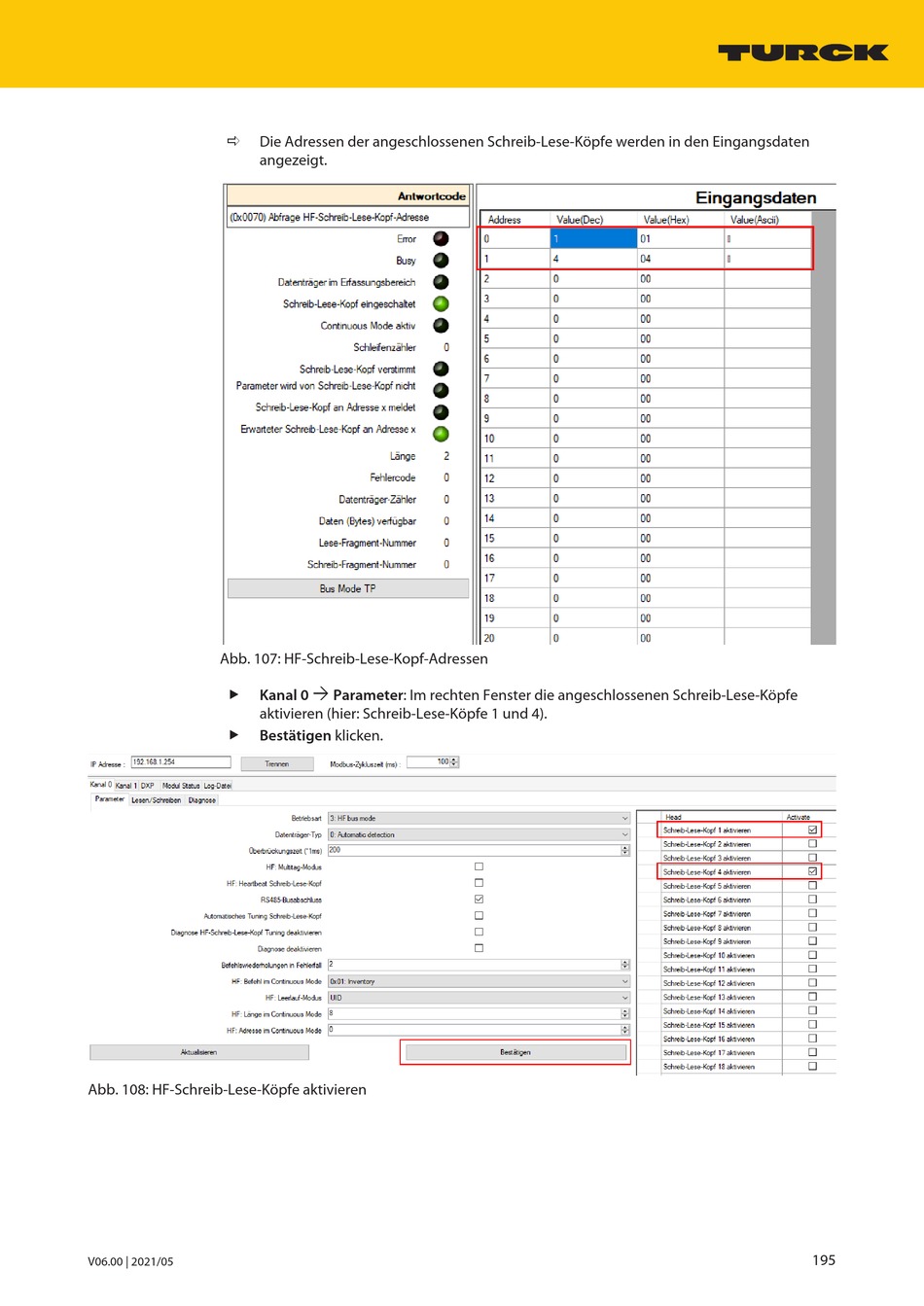
Task: Open HF: Befehl im Continuous Mode dropdown
Action: pos(479,981)
